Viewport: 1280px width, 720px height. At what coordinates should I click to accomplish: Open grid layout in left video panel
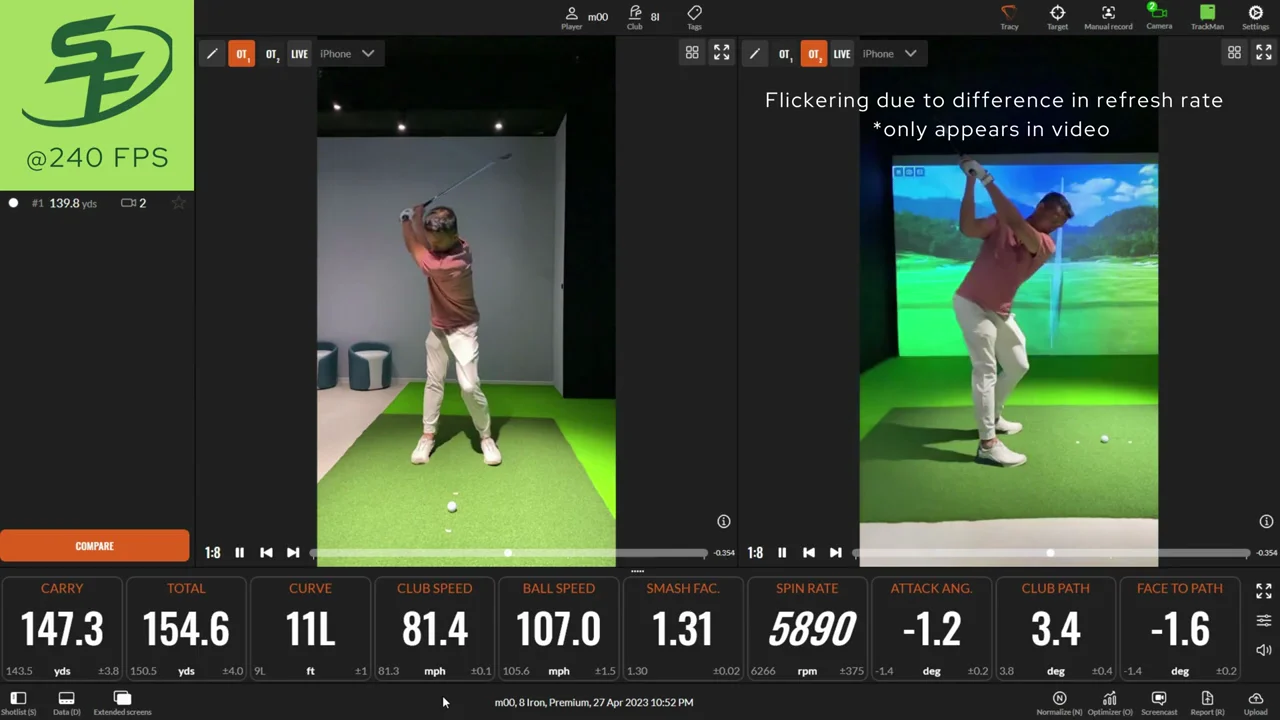coord(692,53)
